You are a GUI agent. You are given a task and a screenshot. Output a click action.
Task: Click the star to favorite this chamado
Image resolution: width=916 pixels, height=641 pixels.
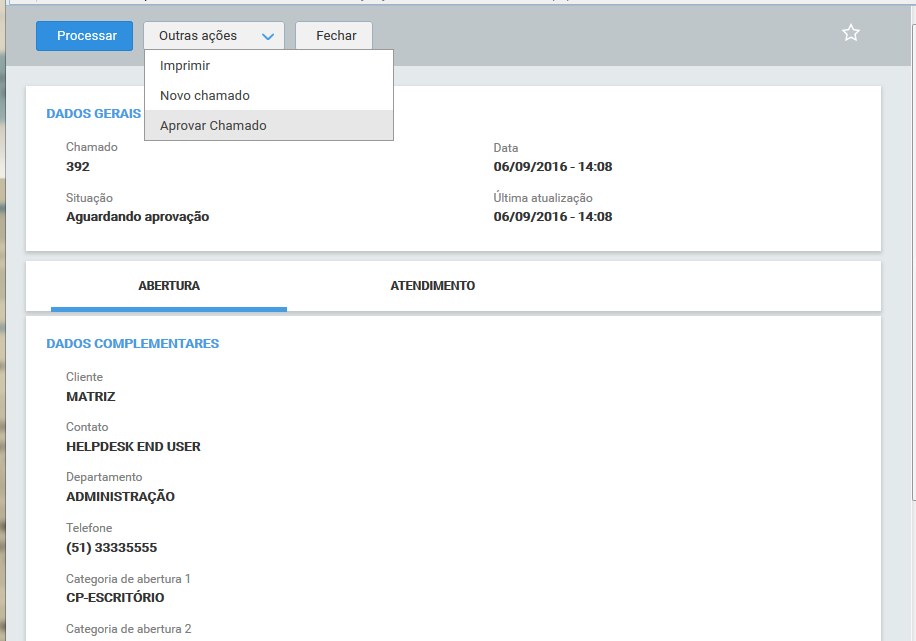click(851, 32)
